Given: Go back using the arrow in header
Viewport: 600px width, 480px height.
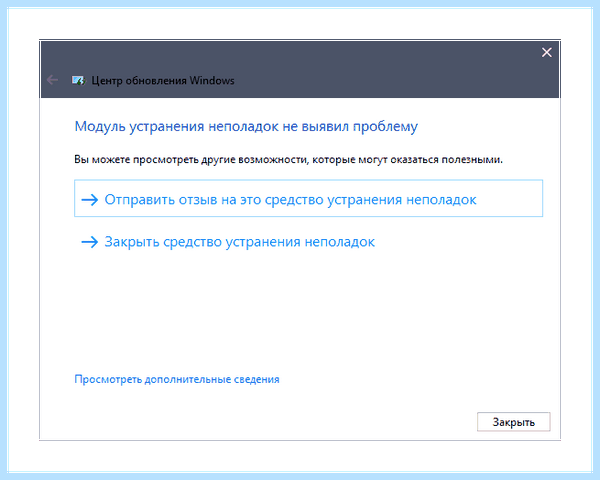Looking at the screenshot, I should pos(52,80).
